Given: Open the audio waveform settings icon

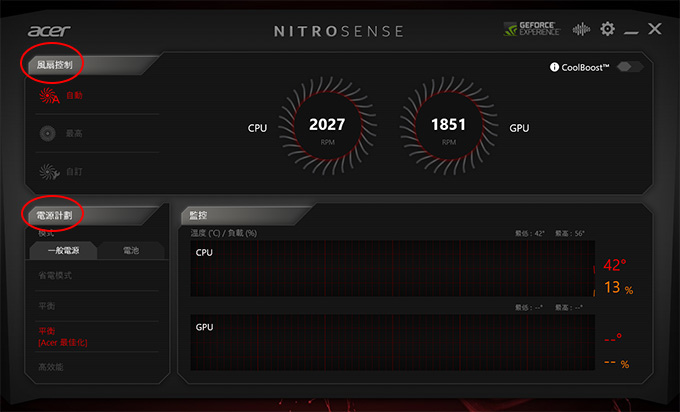Looking at the screenshot, I should pos(581,29).
